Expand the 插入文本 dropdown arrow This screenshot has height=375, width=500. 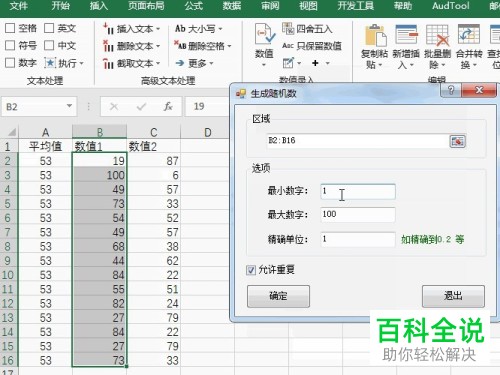[158, 29]
